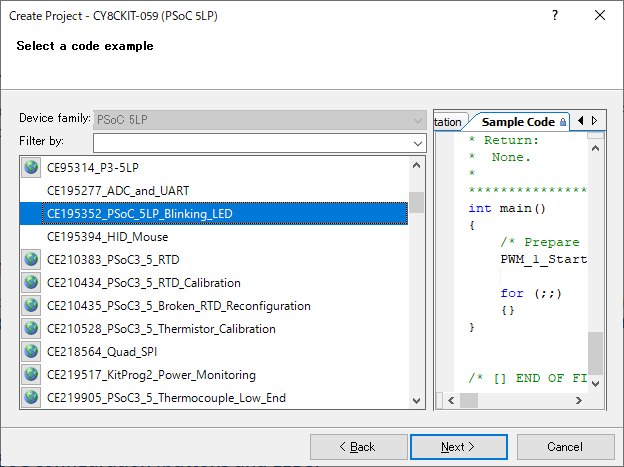Click the lock icon on Sample Code tab
The width and height of the screenshot is (624, 467).
click(563, 122)
